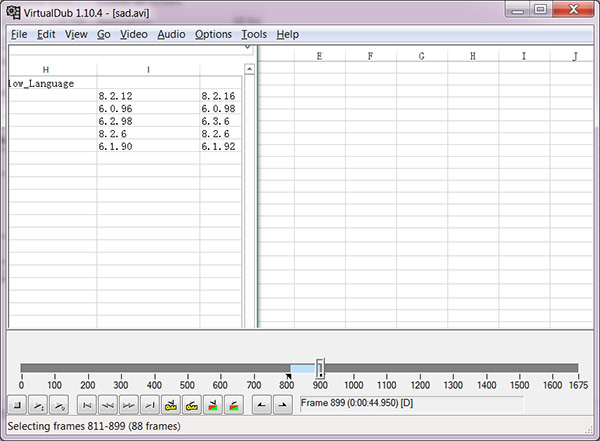Image resolution: width=600 pixels, height=441 pixels.
Task: Scan forward for next scene change
Action: tap(234, 405)
